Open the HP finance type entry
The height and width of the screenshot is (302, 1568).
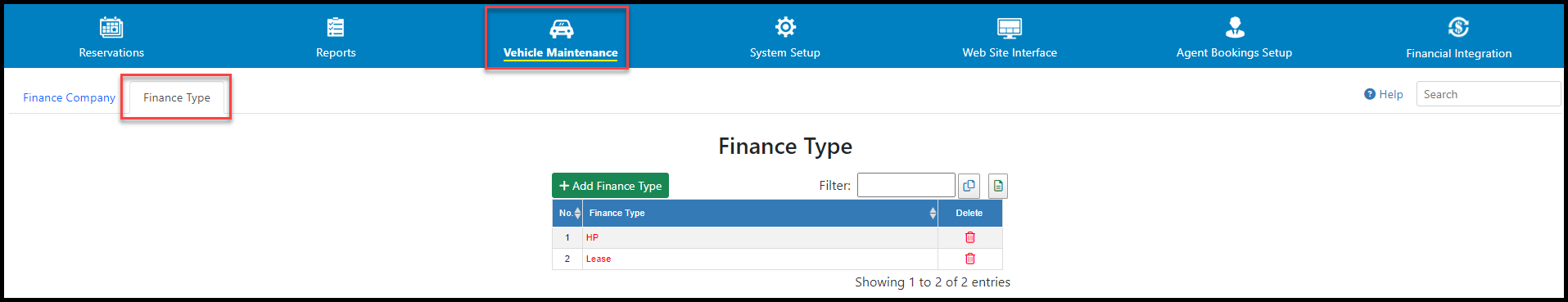click(x=592, y=237)
